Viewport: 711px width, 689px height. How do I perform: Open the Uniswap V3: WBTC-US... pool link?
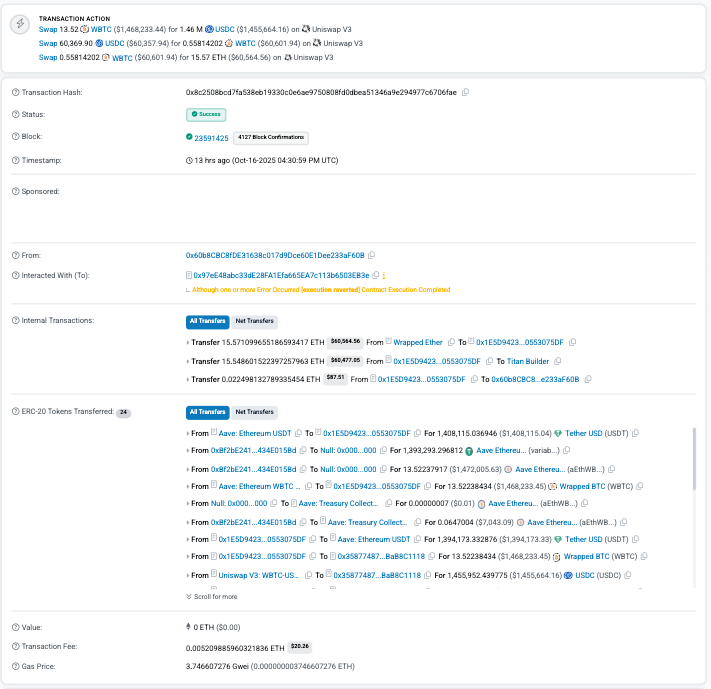(258, 575)
